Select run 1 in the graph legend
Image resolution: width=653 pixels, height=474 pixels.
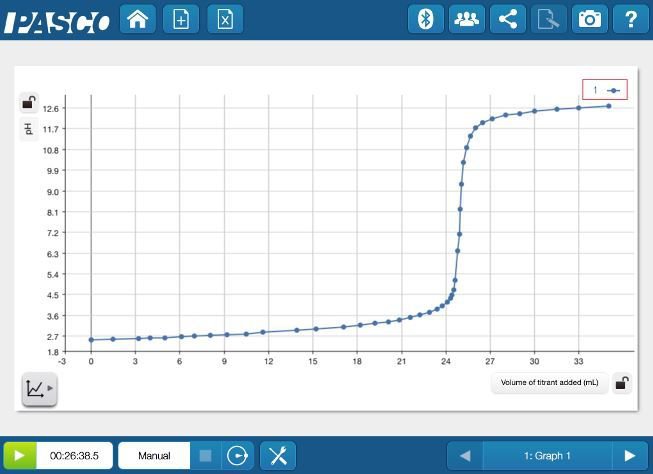(x=605, y=90)
